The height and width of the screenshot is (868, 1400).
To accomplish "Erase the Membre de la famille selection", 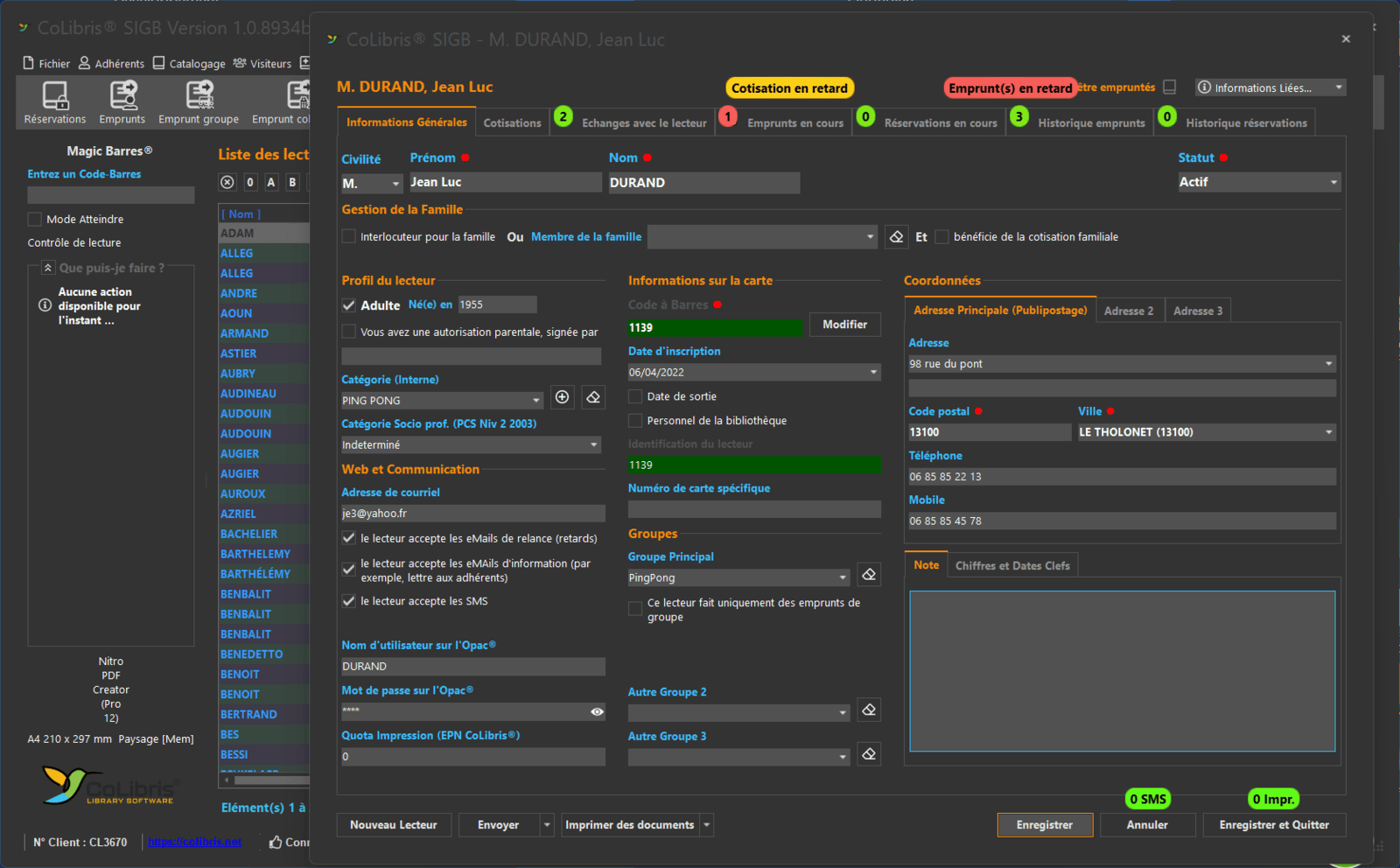I will (x=896, y=237).
